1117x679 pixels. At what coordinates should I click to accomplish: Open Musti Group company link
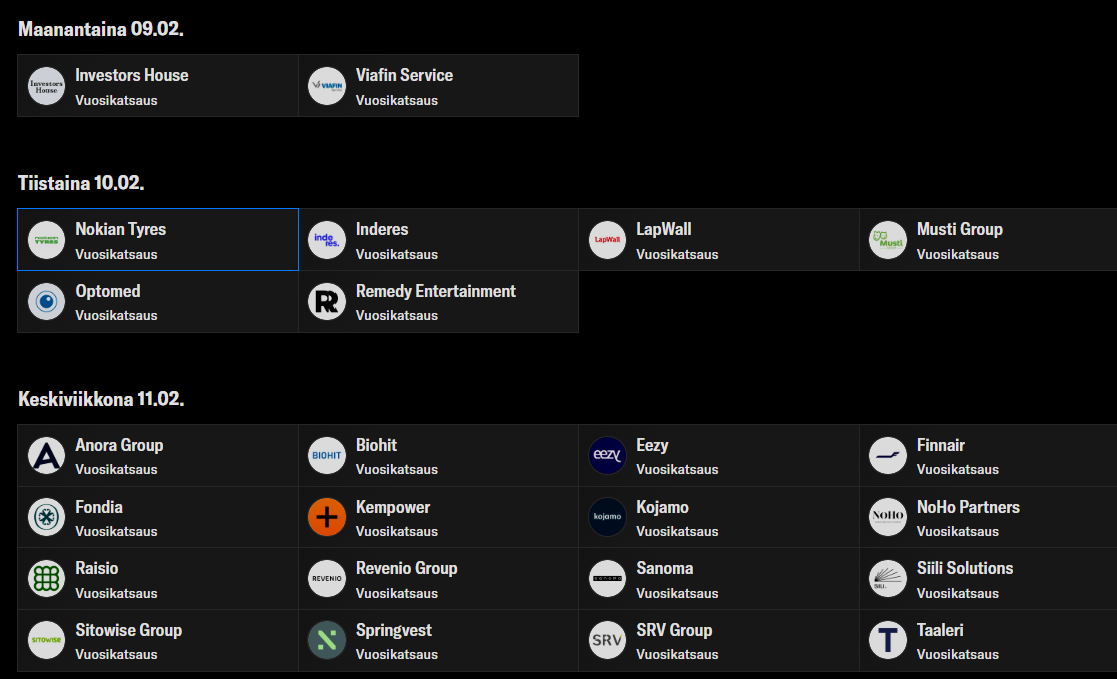click(x=959, y=230)
